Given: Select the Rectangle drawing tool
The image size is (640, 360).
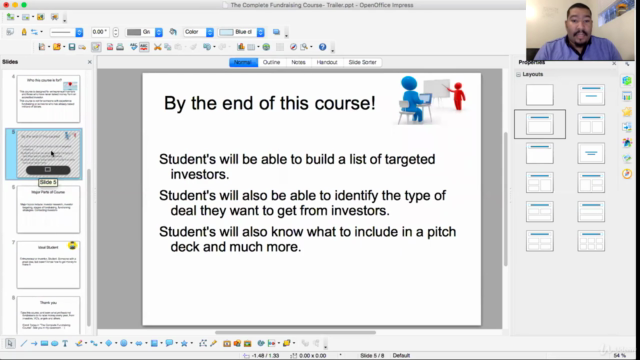Looking at the screenshot, I should 44,343.
